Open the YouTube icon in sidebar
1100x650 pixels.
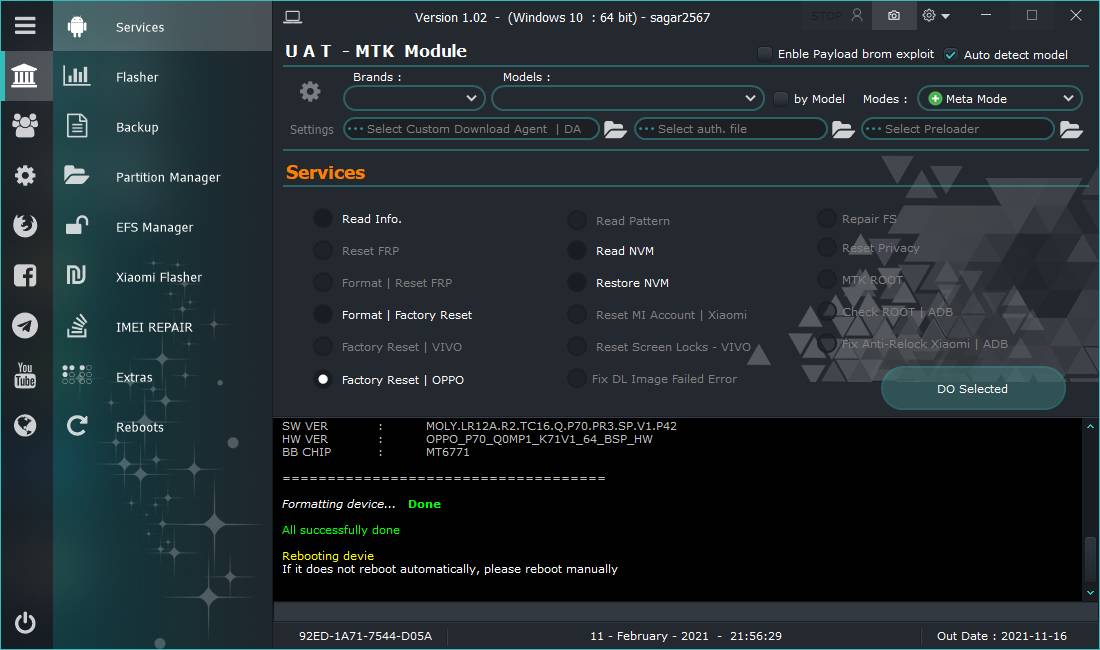(25, 375)
